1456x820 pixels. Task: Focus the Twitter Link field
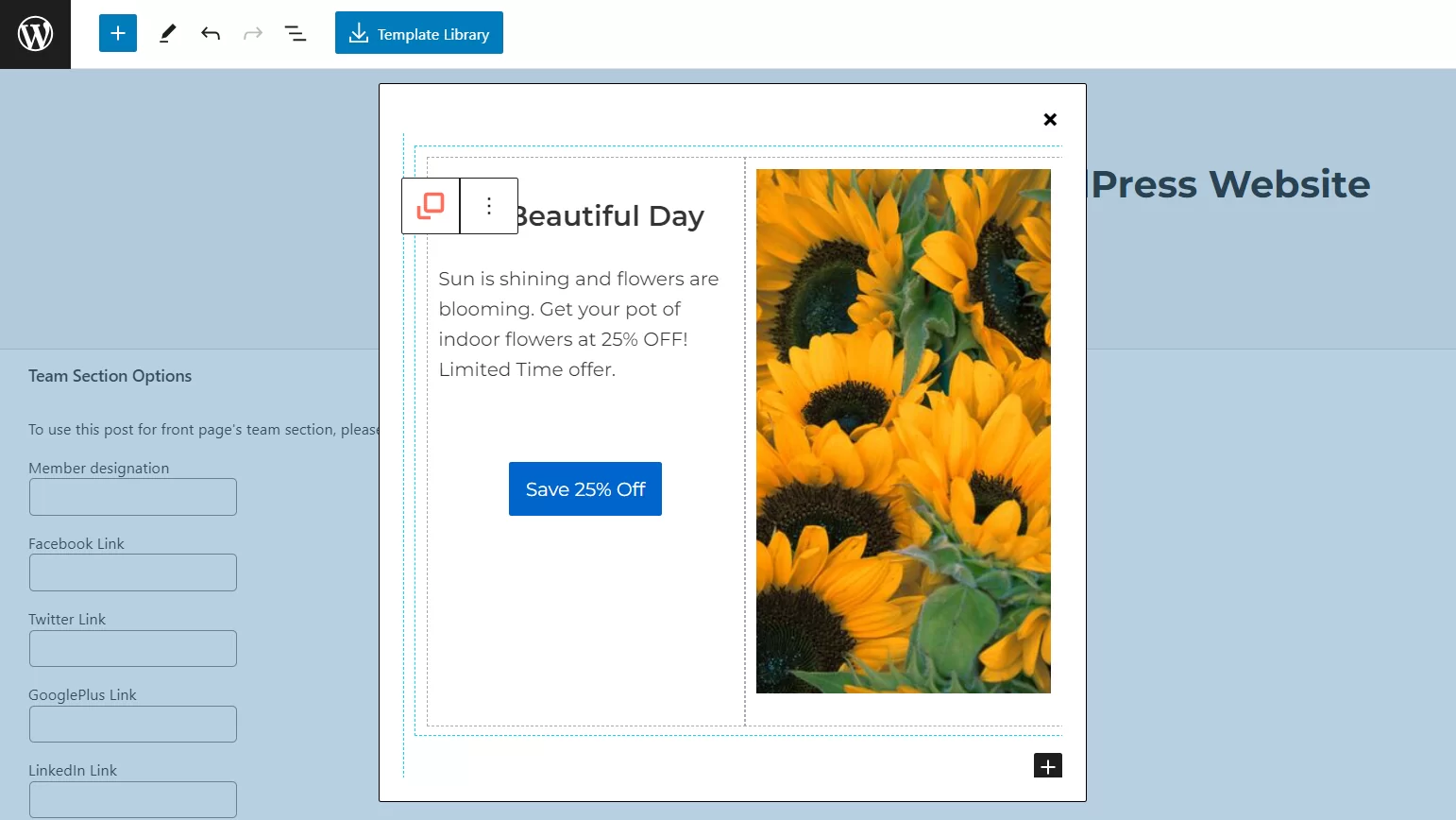point(133,649)
